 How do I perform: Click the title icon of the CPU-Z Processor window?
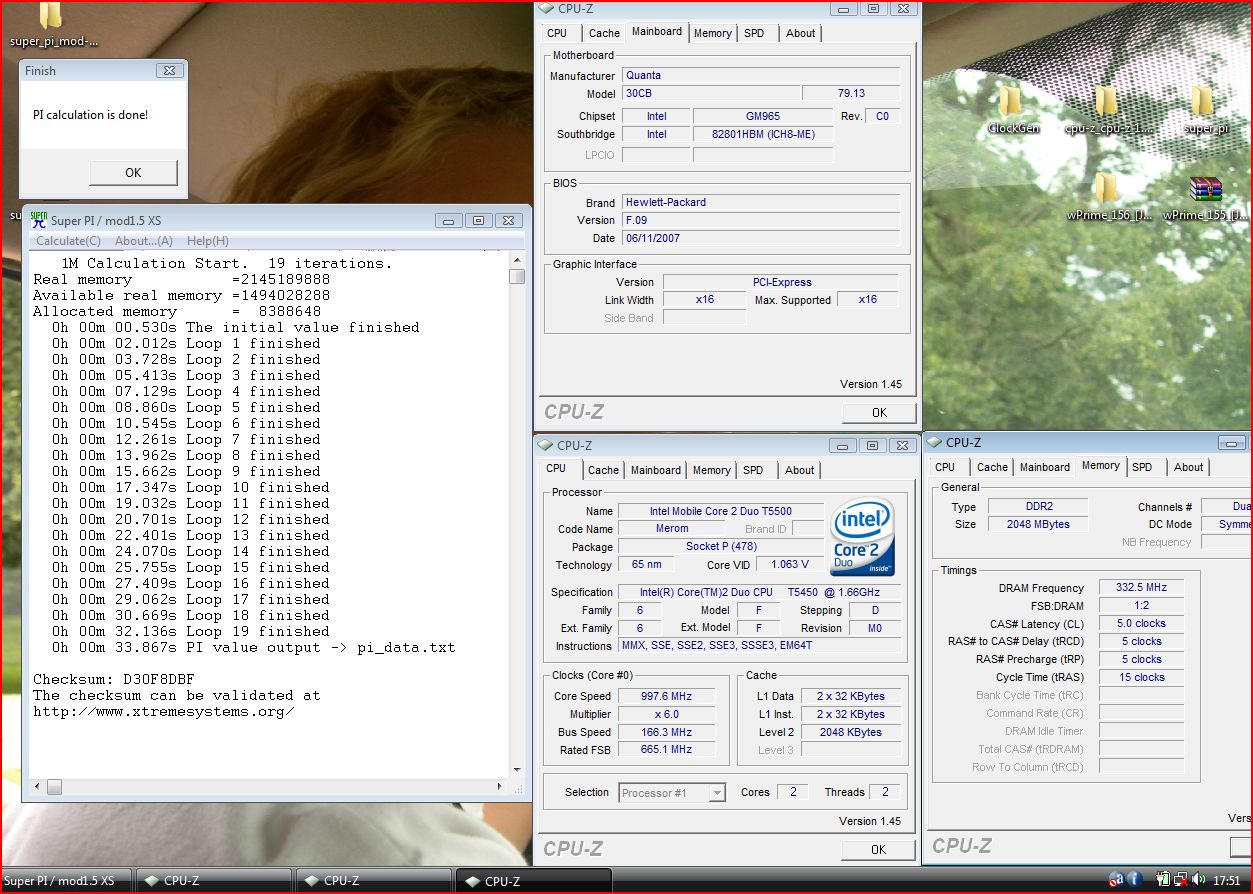coord(545,445)
